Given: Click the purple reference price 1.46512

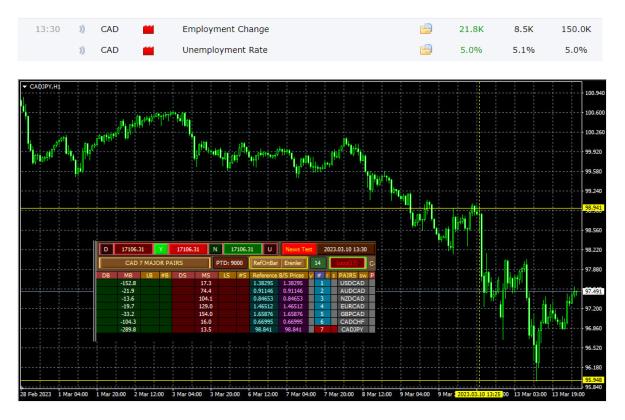Looking at the screenshot, I should (x=293, y=306).
